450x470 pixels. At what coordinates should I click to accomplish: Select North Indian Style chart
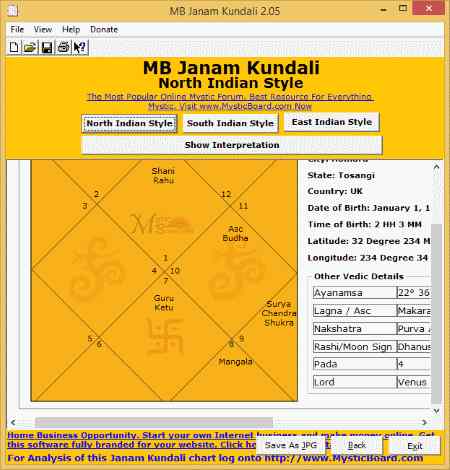click(x=129, y=123)
